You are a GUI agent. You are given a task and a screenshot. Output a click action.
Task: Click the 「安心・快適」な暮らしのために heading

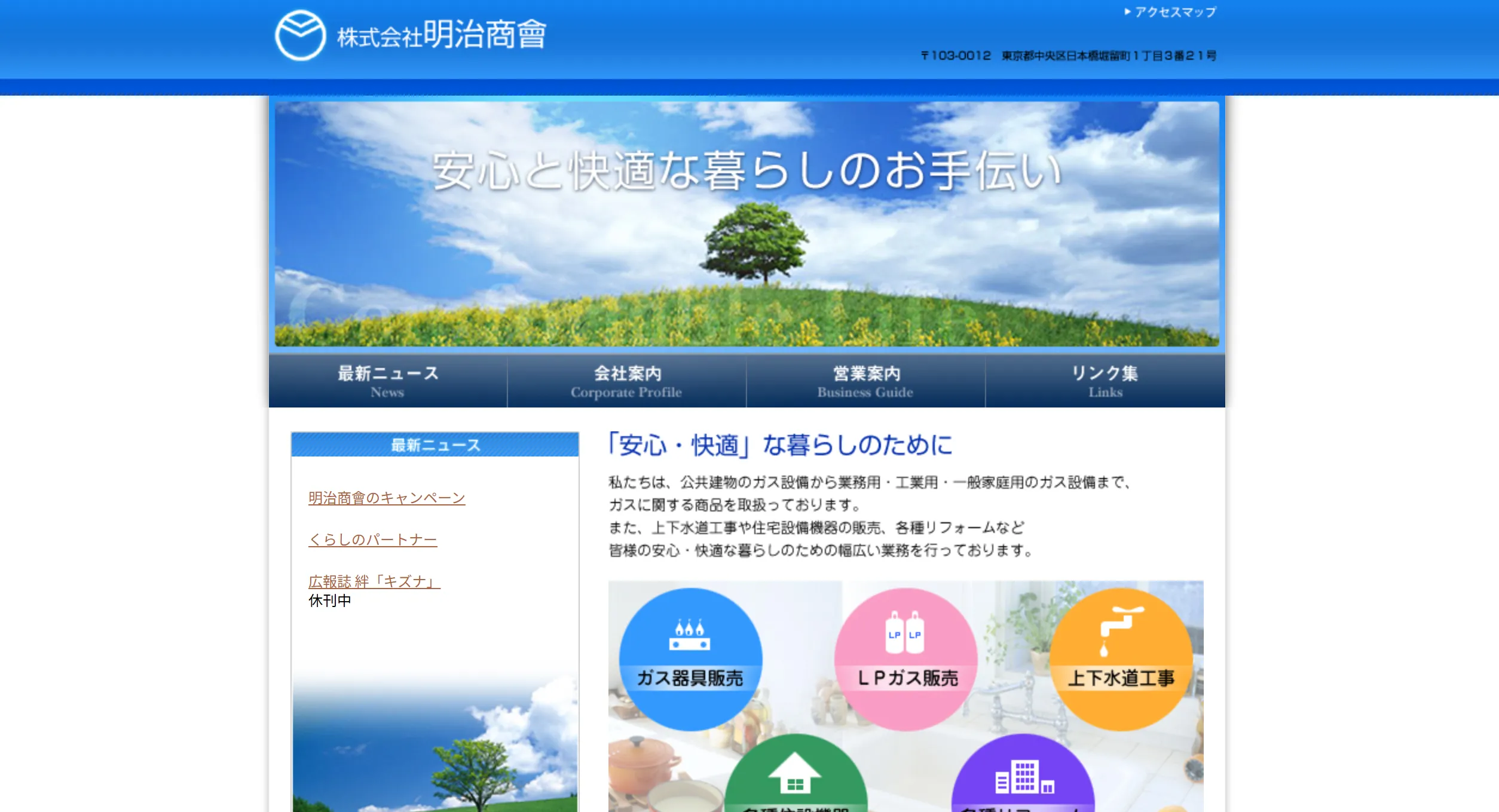[x=780, y=445]
